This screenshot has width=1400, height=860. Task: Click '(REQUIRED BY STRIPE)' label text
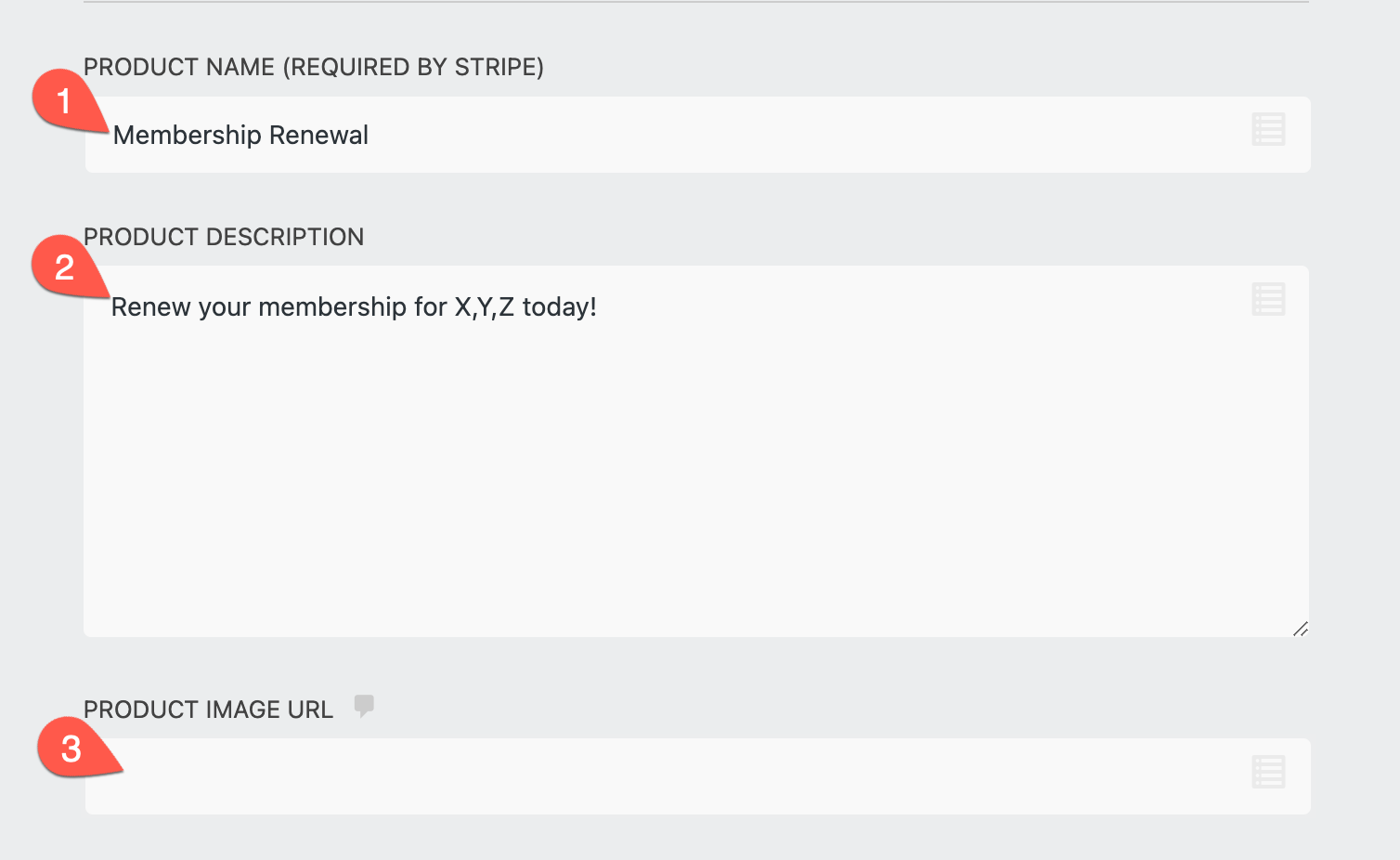click(413, 68)
